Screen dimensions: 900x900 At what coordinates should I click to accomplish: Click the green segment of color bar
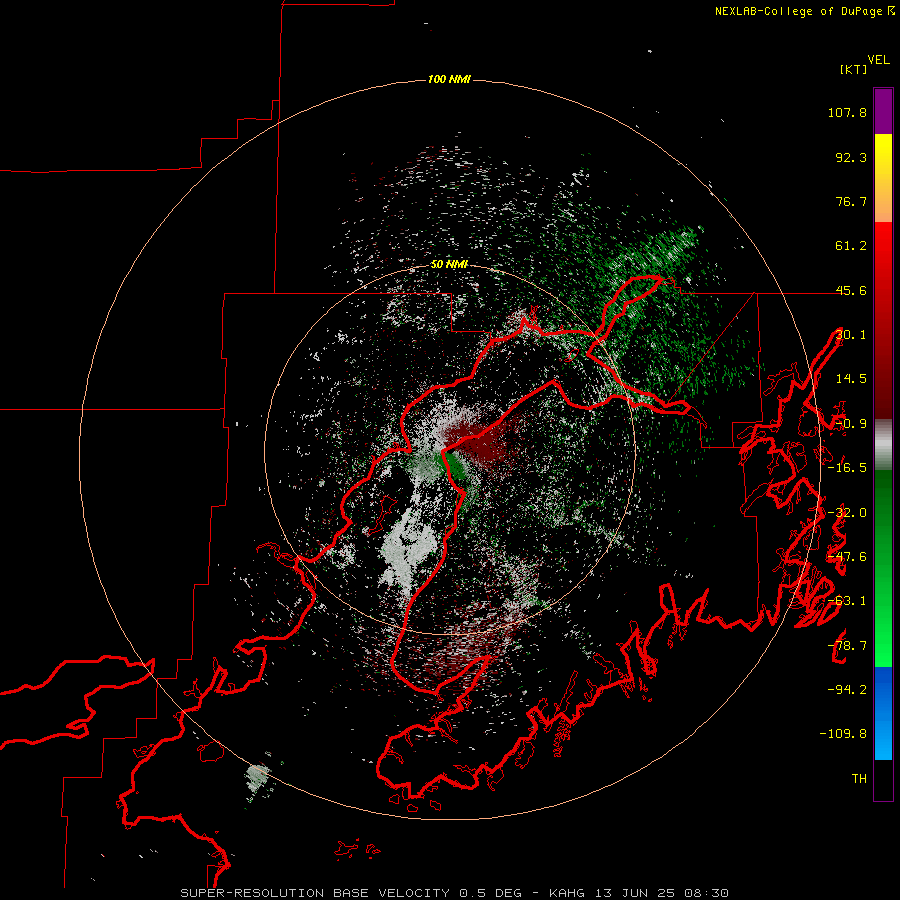point(883,568)
